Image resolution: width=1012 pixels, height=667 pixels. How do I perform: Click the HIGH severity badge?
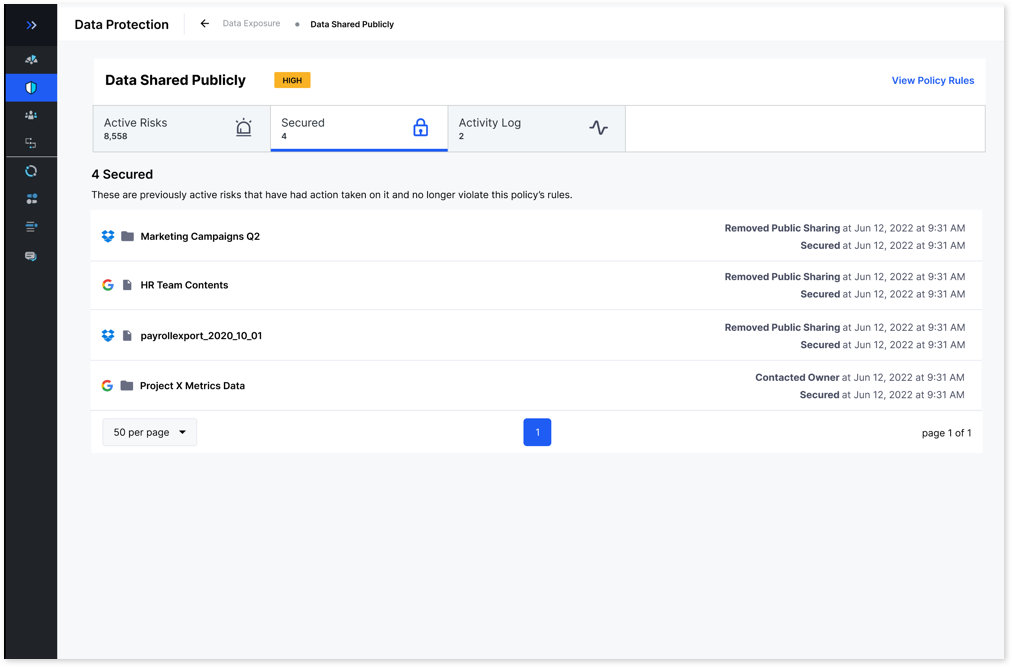pyautogui.click(x=292, y=80)
